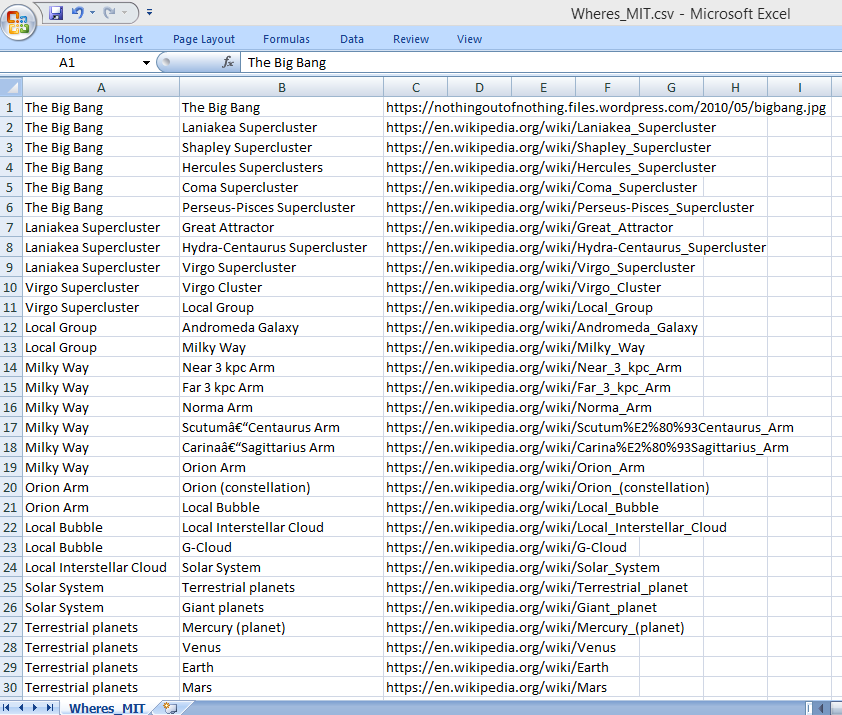Open Customize Quick Access Toolbar dropdown

(149, 12)
